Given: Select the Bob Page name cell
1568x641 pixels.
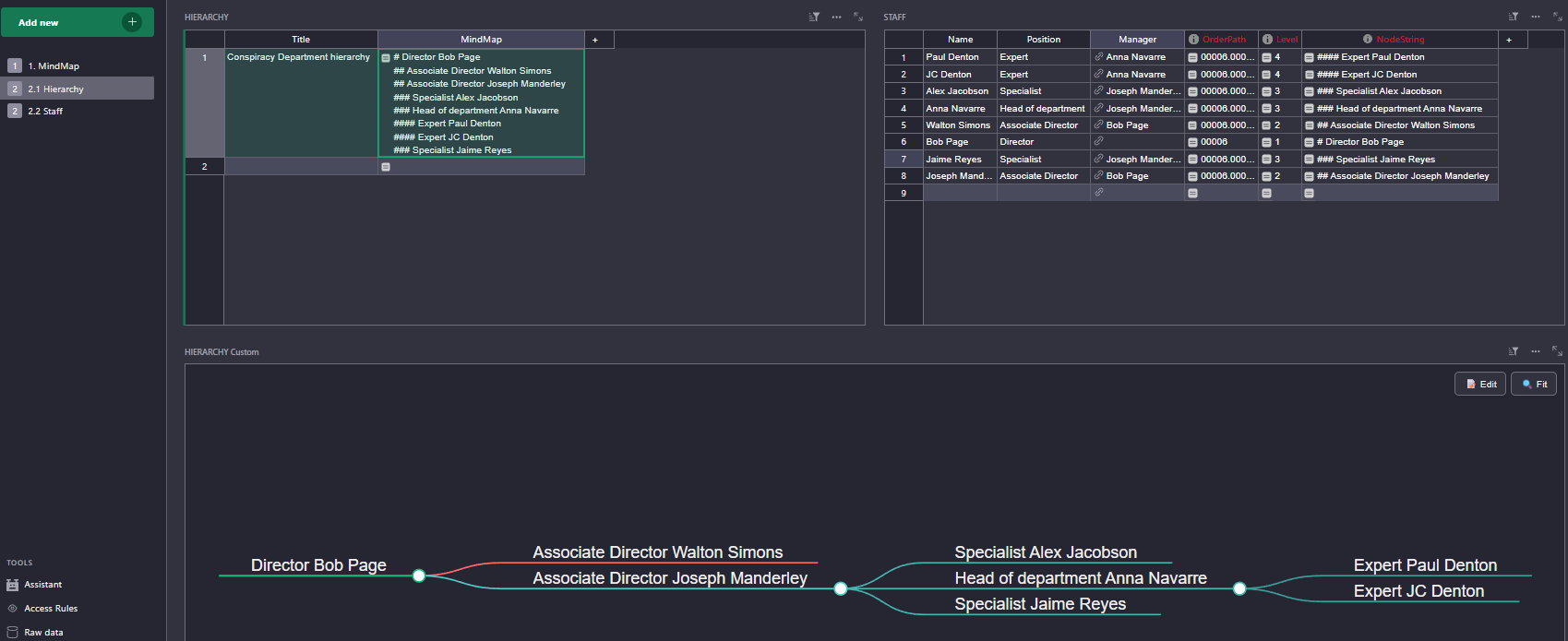Looking at the screenshot, I should click(x=959, y=142).
